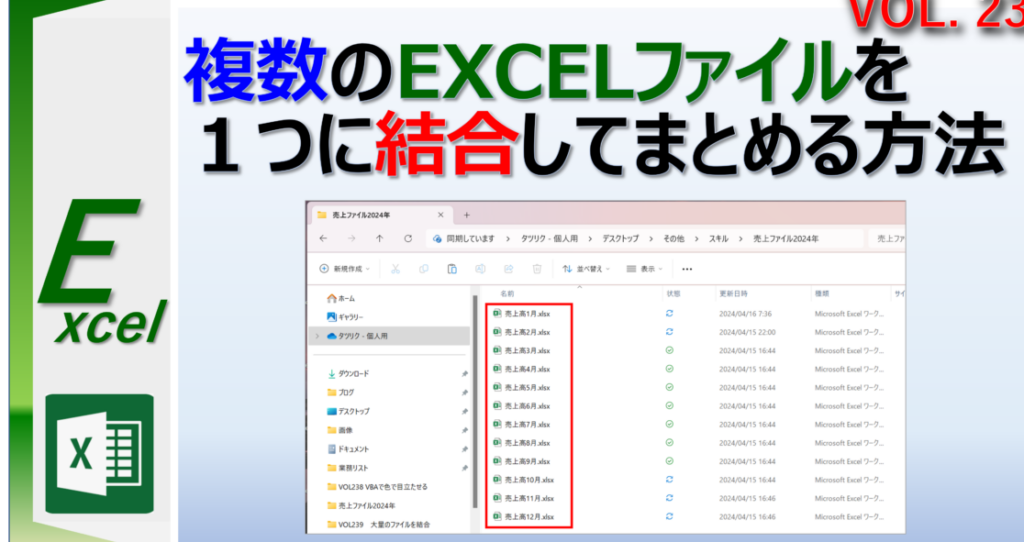Screen dimensions: 1024x542
Task: Click タツリク - 個人用 in the address bar
Action: click(x=549, y=239)
